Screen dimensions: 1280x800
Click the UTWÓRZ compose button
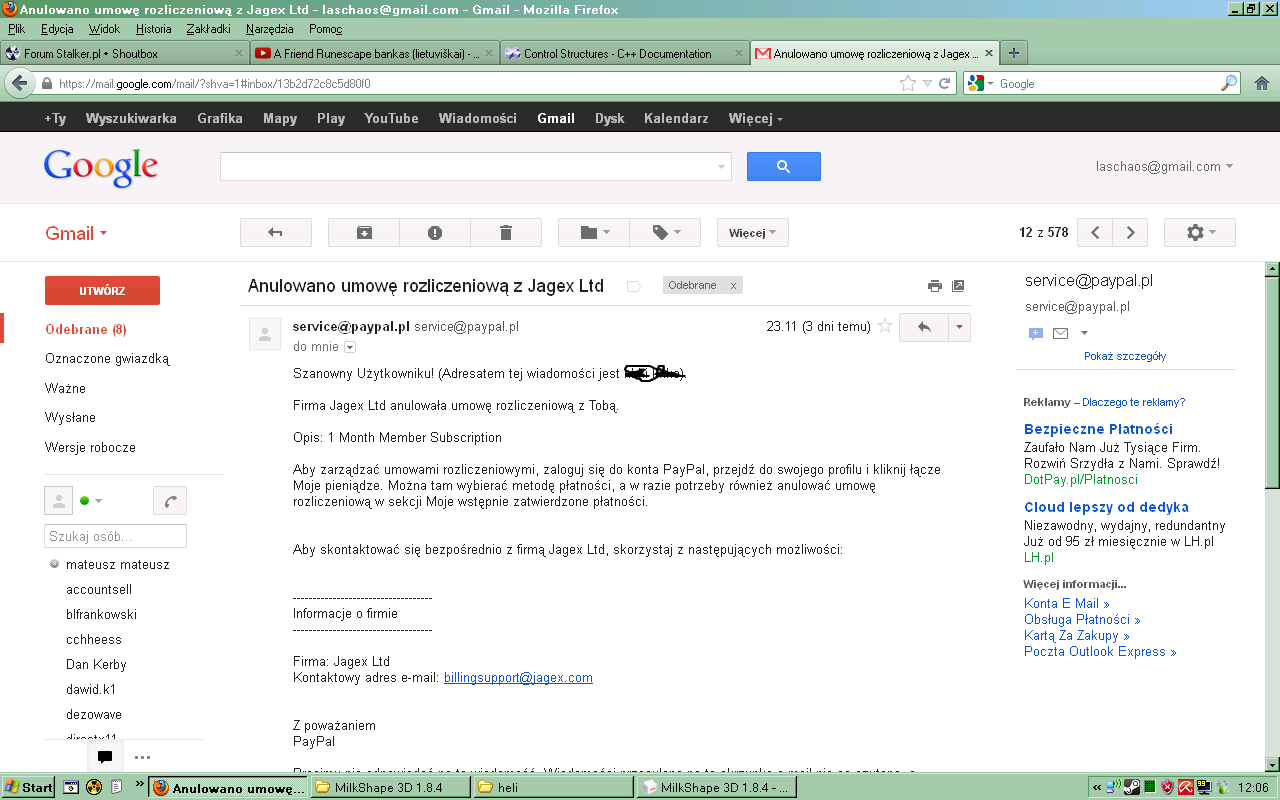[x=102, y=291]
